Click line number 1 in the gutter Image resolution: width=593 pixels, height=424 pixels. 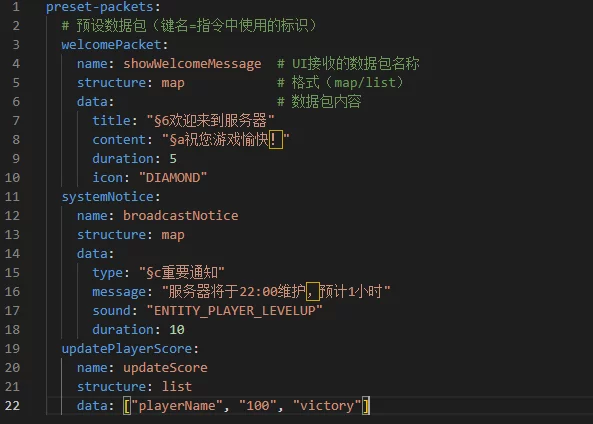[x=16, y=6]
